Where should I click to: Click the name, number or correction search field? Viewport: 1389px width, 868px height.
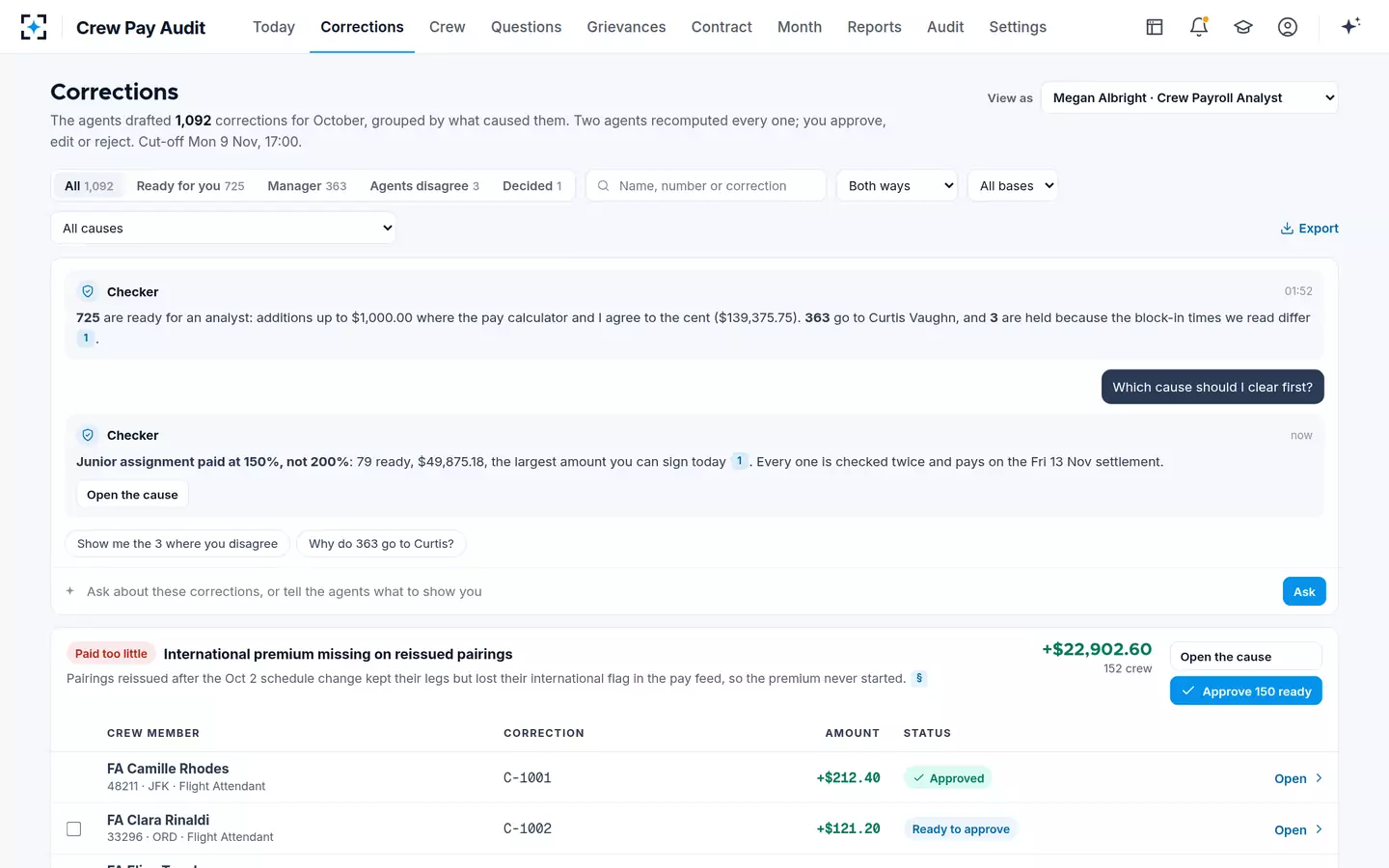click(x=706, y=185)
